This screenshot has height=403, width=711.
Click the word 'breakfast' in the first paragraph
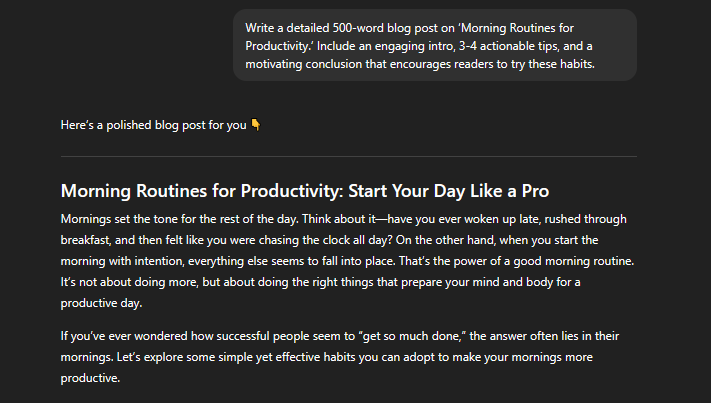[x=86, y=240]
